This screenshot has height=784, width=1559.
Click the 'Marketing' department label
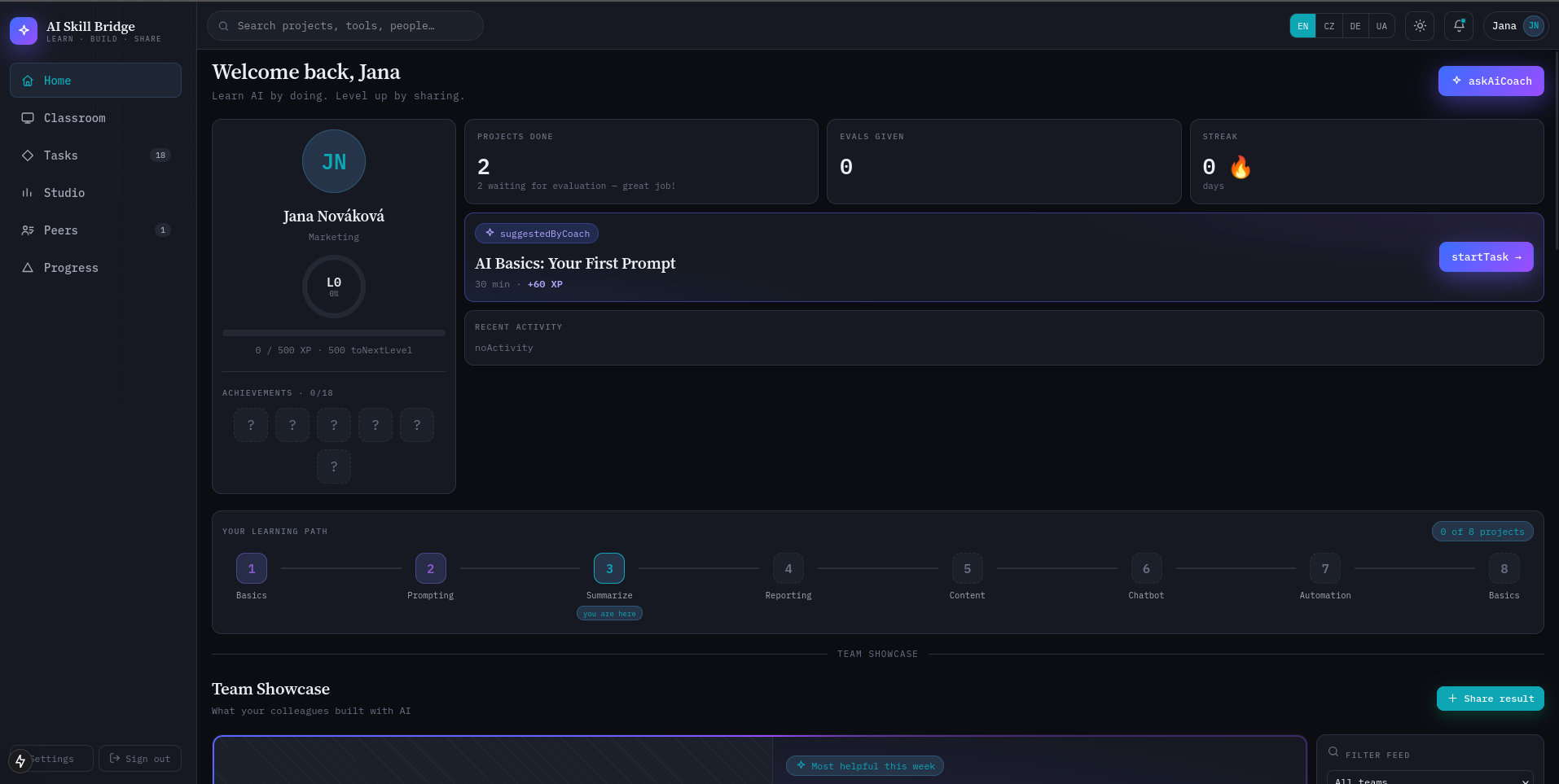pyautogui.click(x=334, y=237)
